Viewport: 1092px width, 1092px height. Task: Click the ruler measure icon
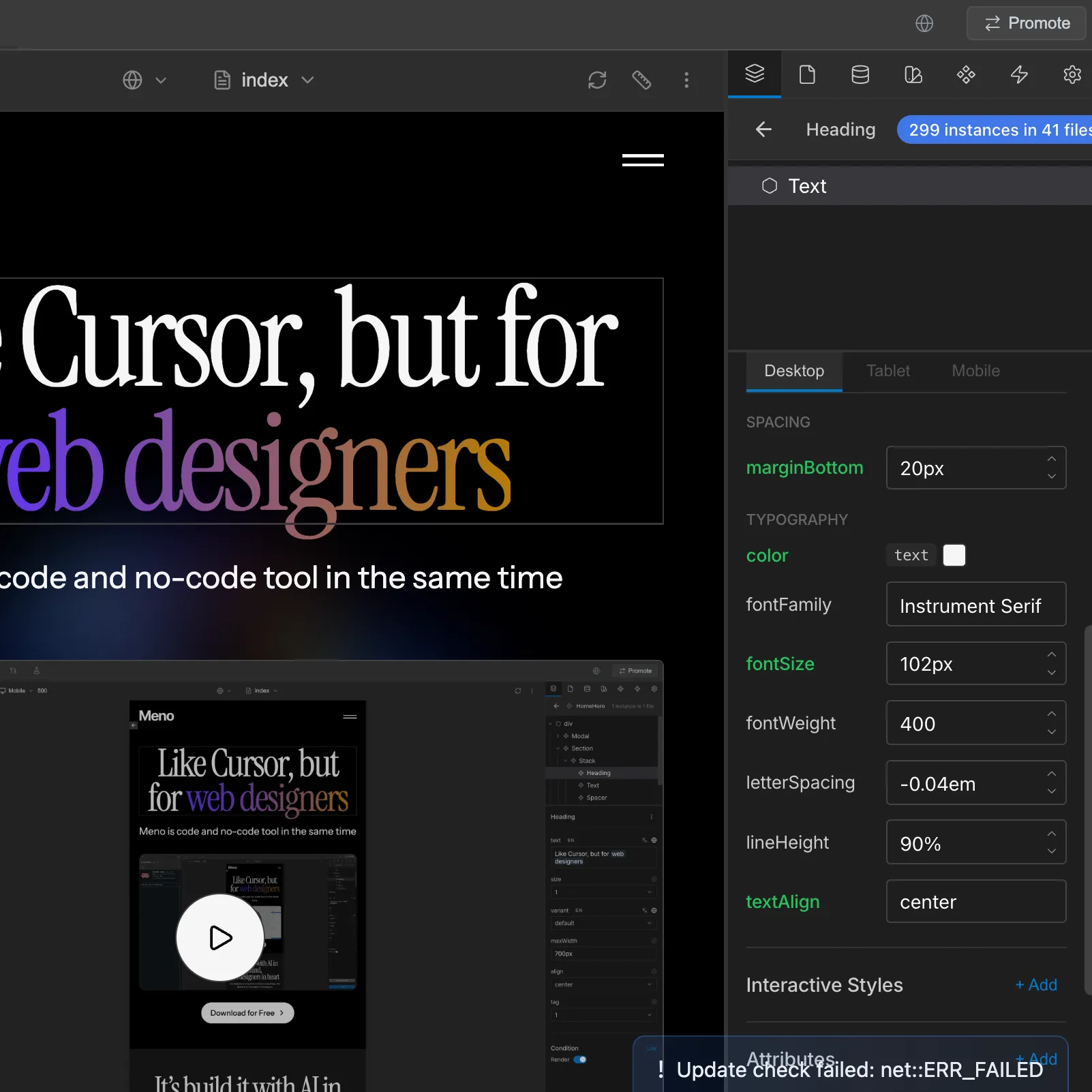tap(641, 80)
